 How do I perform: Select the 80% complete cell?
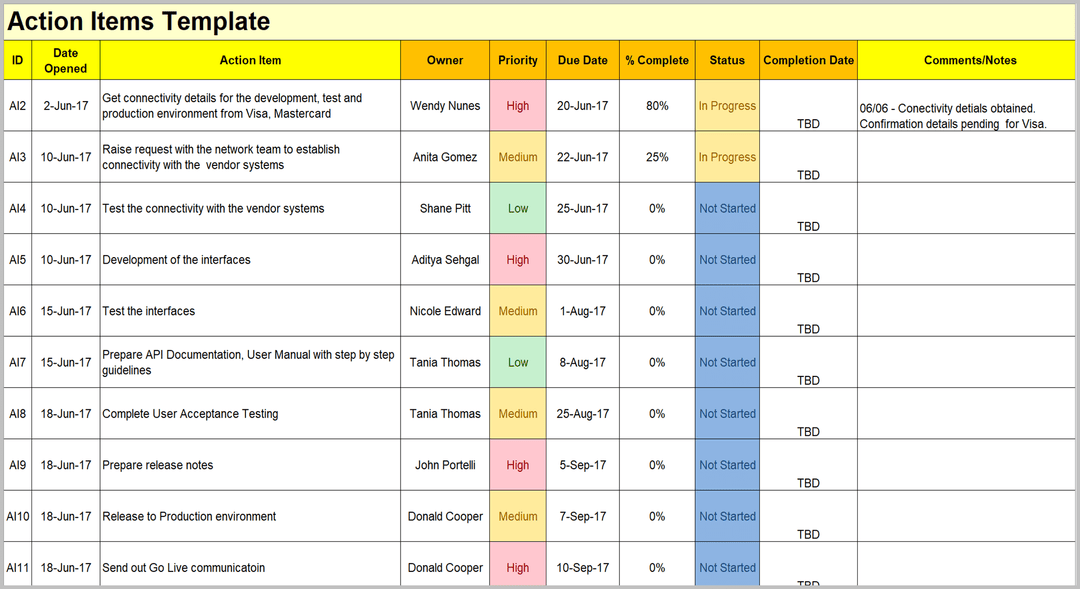tap(657, 106)
